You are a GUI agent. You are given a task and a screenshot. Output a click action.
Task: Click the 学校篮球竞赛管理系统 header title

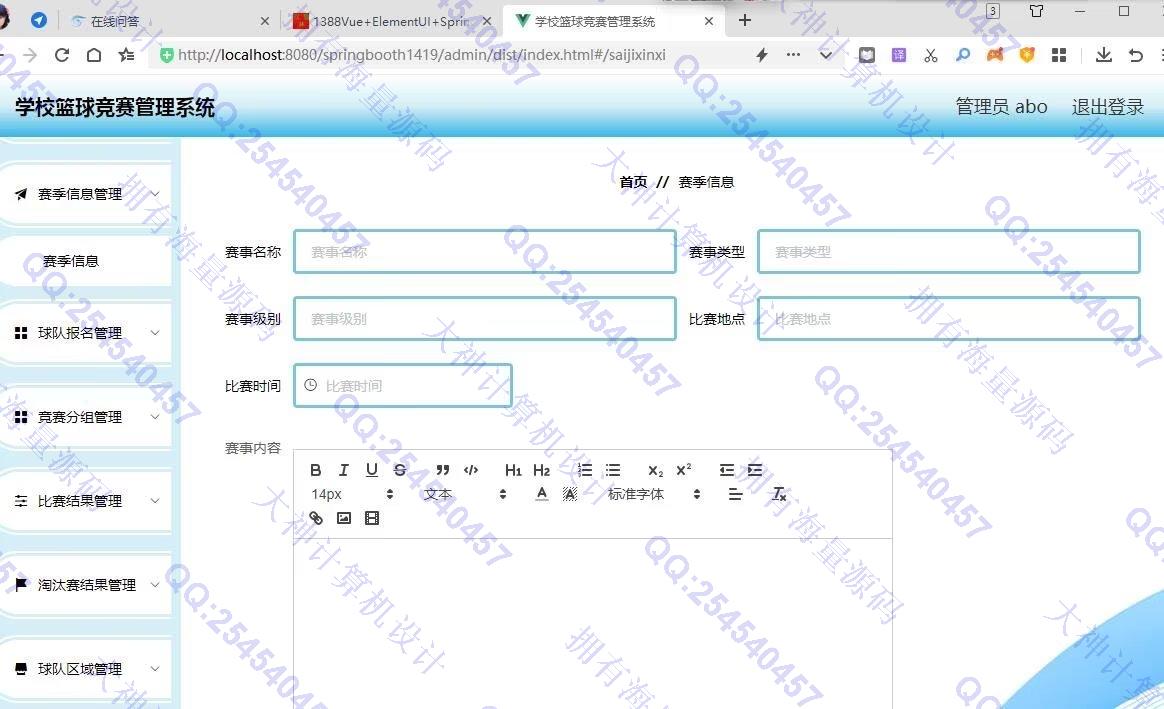[x=115, y=108]
